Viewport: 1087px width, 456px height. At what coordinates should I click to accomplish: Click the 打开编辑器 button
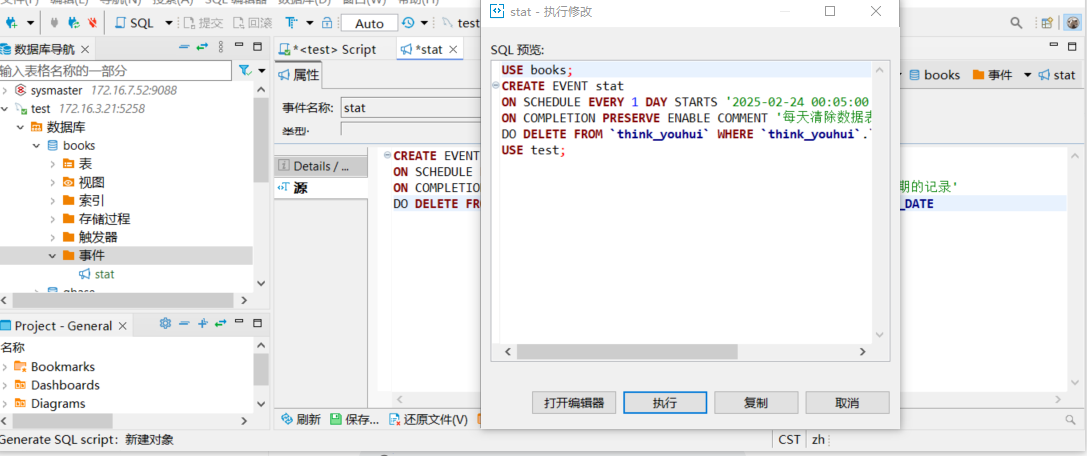tap(574, 403)
